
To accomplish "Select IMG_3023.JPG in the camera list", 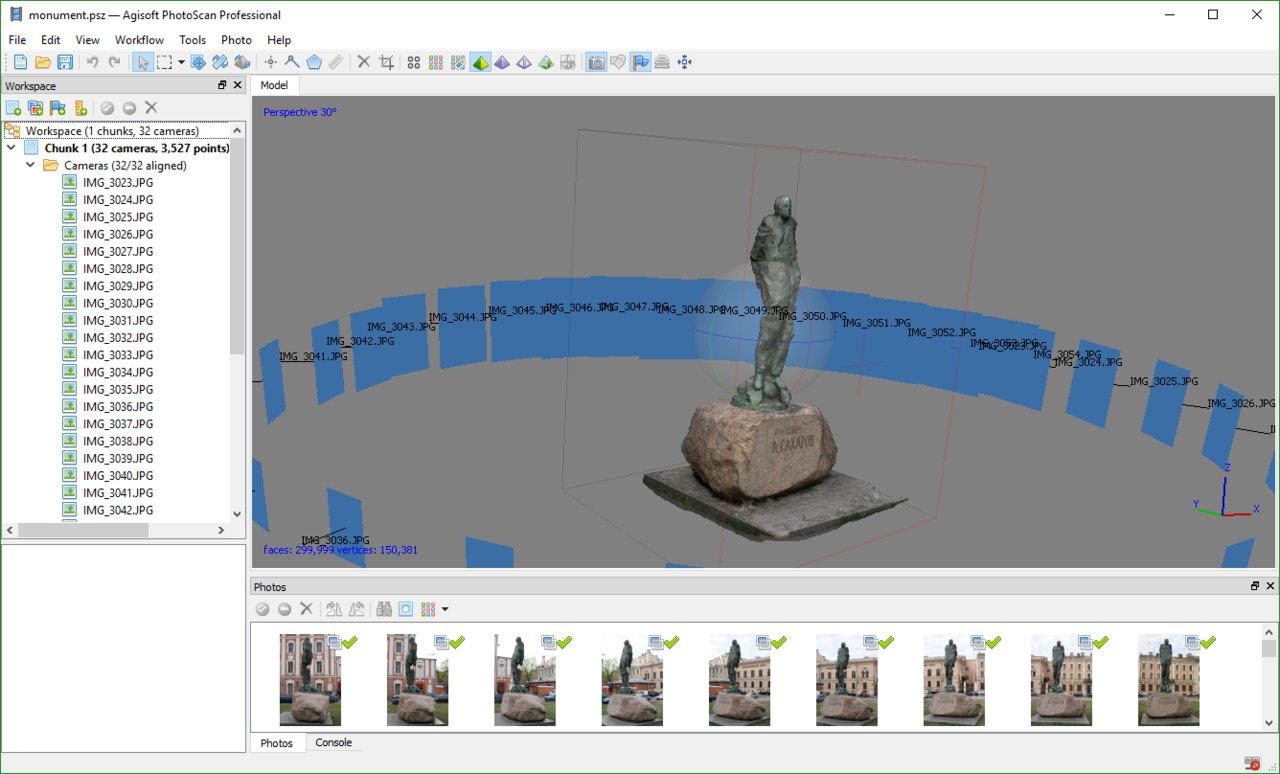I will (118, 182).
